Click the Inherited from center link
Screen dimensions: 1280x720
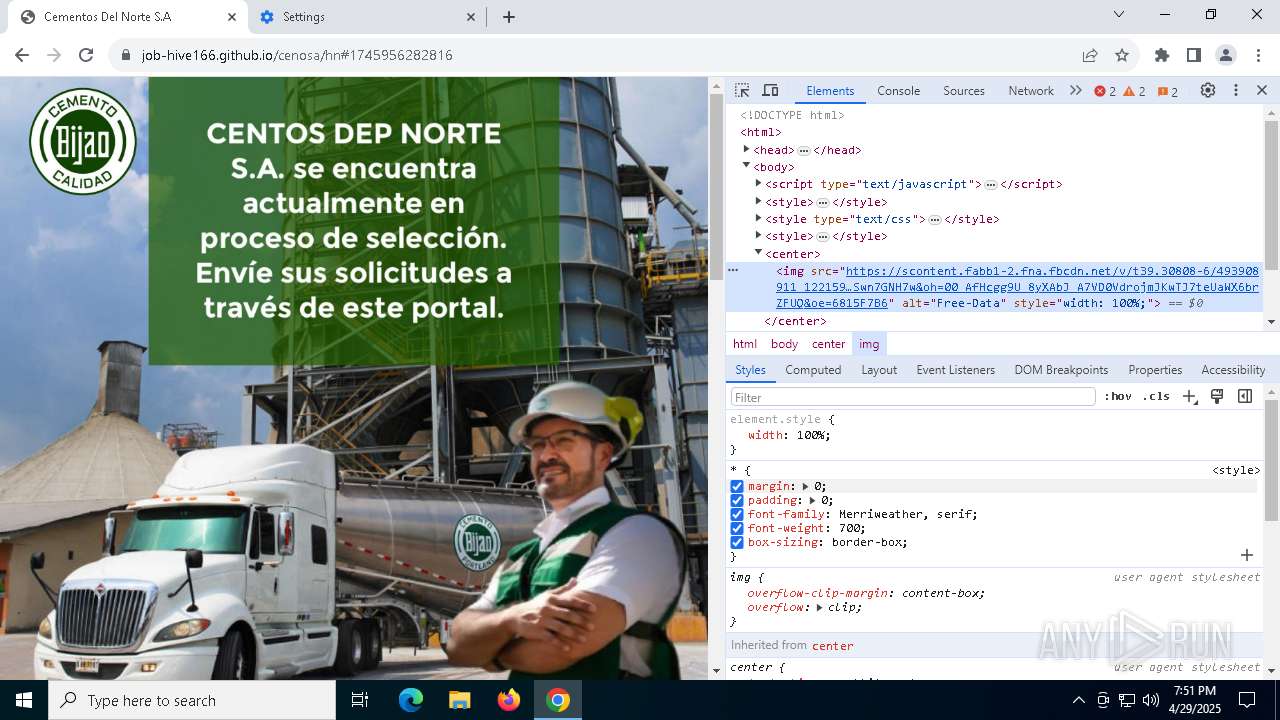click(833, 646)
